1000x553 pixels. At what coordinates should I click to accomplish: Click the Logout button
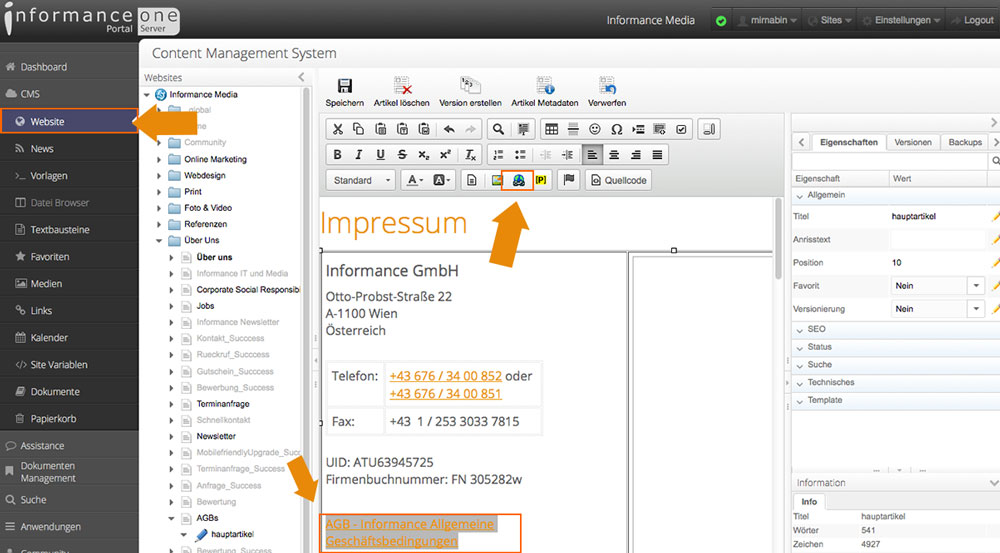click(x=972, y=20)
